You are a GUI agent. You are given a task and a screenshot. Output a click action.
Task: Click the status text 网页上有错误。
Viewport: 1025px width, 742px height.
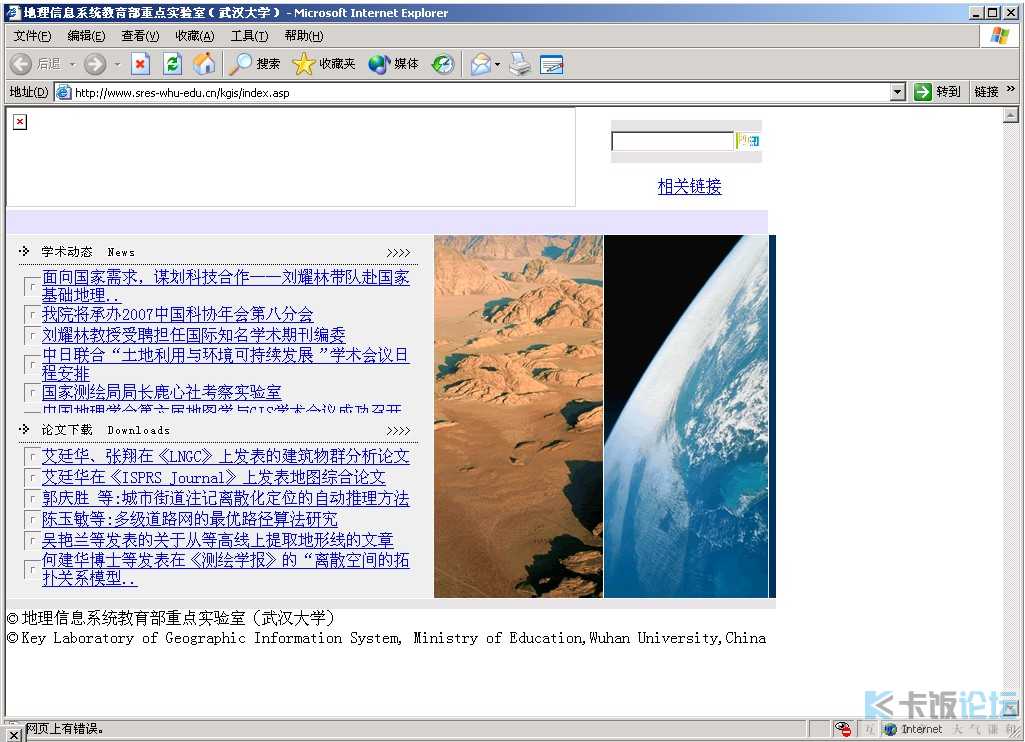pyautogui.click(x=65, y=728)
